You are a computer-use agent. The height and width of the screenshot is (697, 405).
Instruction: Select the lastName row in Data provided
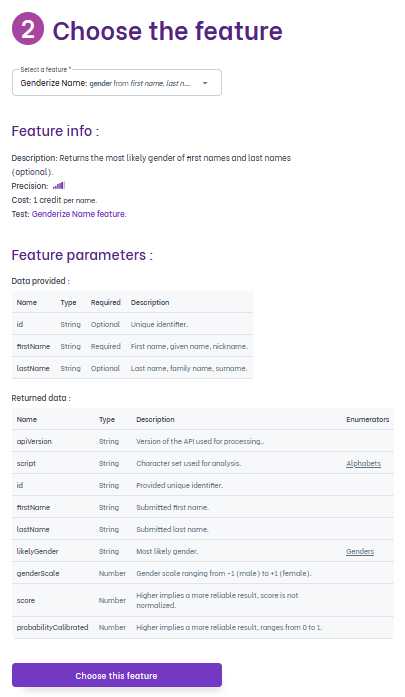[x=132, y=368]
